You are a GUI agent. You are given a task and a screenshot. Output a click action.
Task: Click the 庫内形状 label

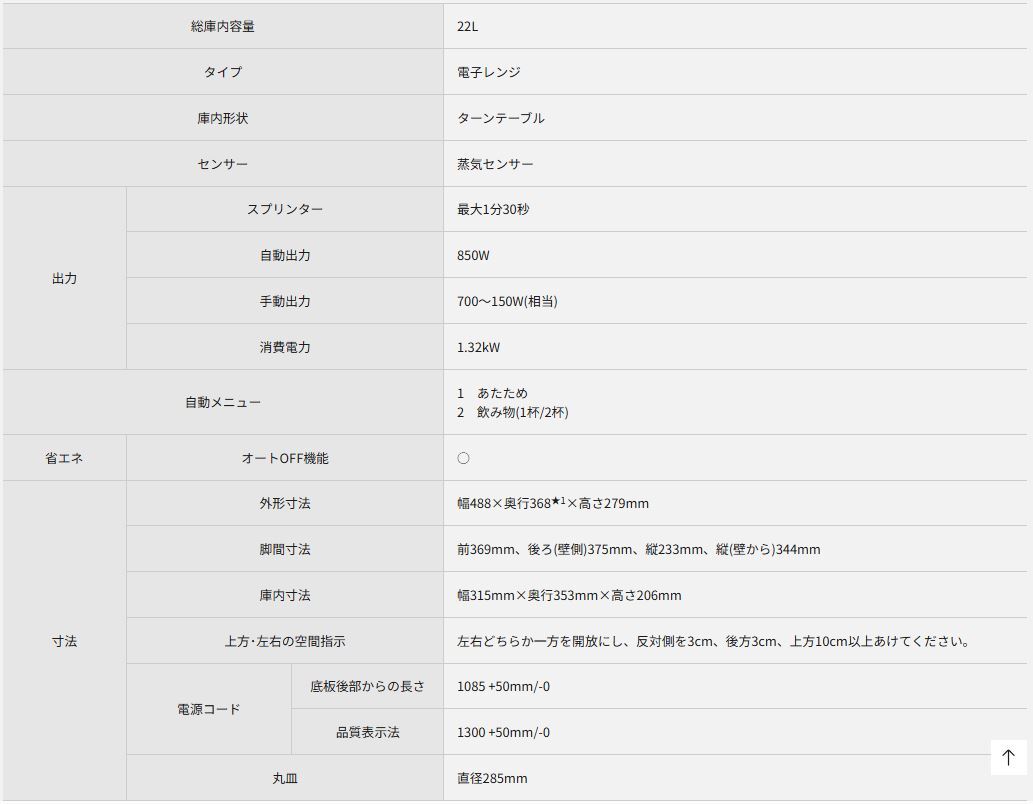coord(223,118)
